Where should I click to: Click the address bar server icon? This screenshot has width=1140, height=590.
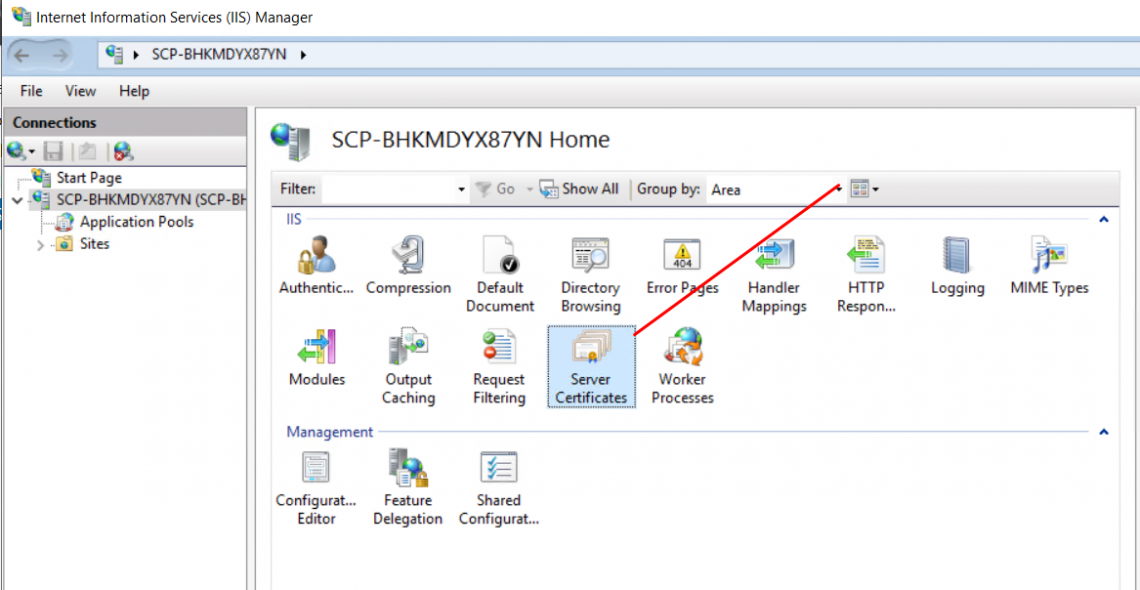pos(115,53)
